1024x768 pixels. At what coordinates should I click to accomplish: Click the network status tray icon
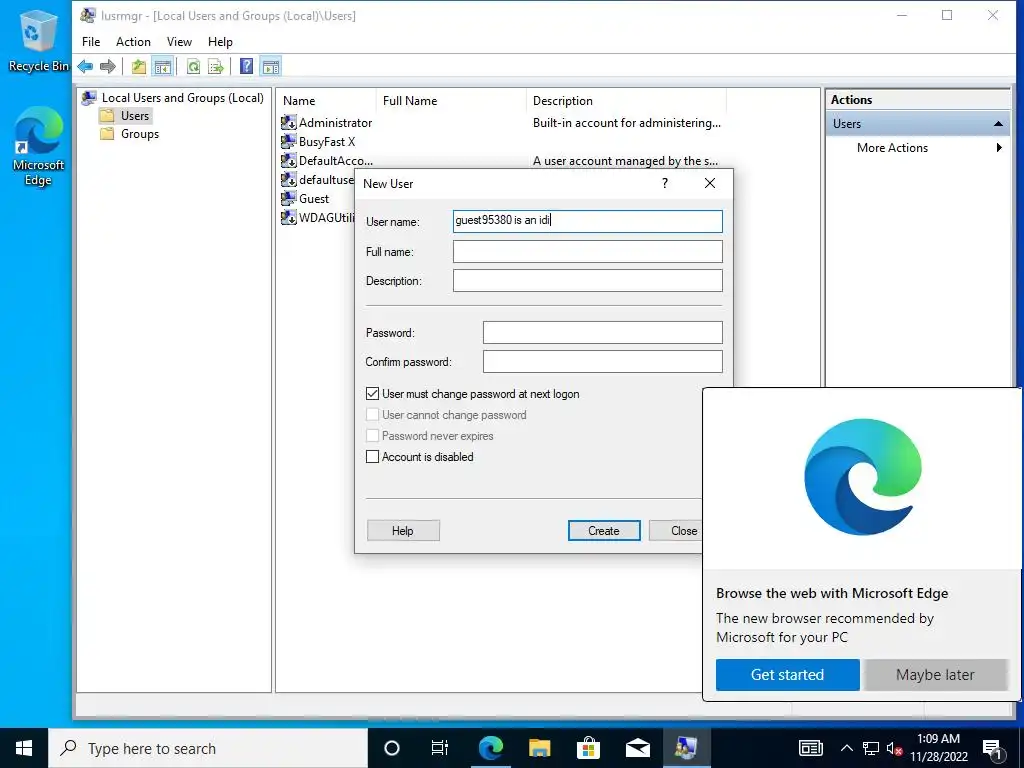871,748
